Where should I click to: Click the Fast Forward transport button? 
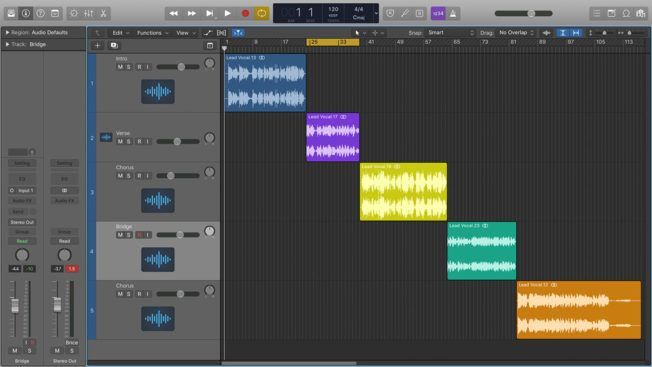[x=192, y=13]
